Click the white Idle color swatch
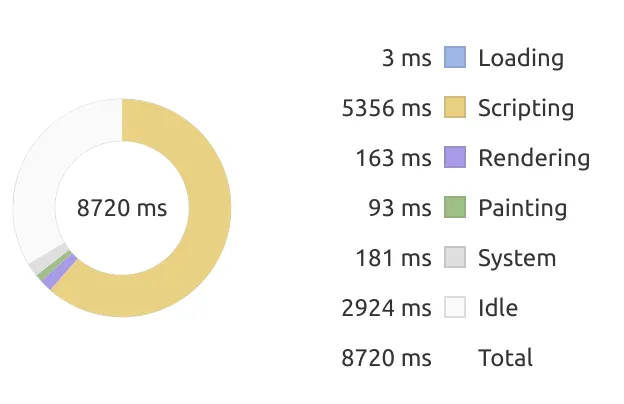Viewport: 624px width, 404px height. pyautogui.click(x=455, y=308)
